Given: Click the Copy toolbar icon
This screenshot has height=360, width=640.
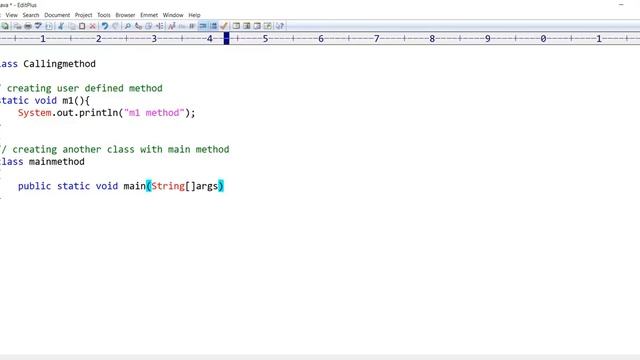Looking at the screenshot, I should pos(71,26).
